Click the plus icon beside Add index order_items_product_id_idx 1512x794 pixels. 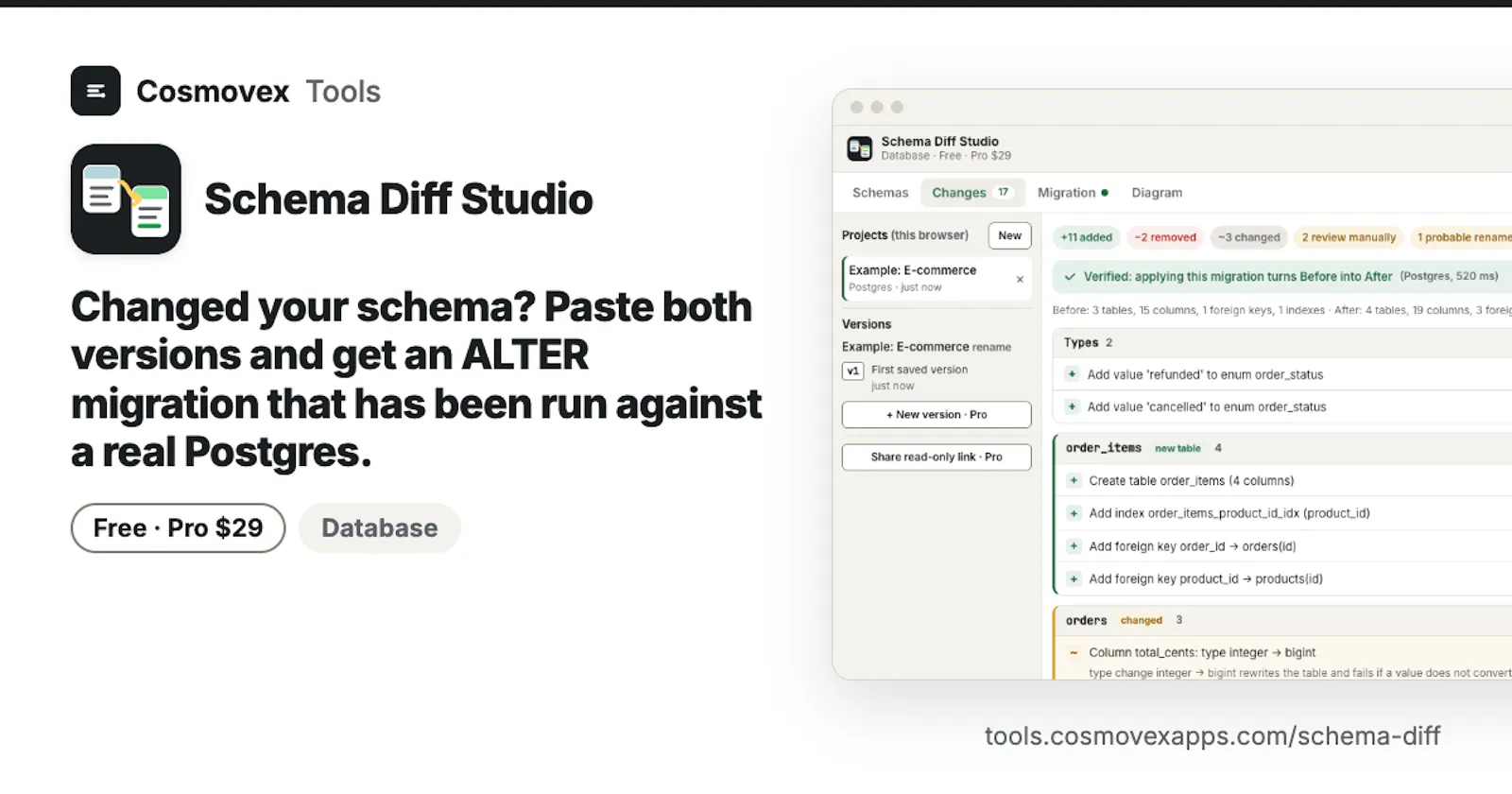1074,513
